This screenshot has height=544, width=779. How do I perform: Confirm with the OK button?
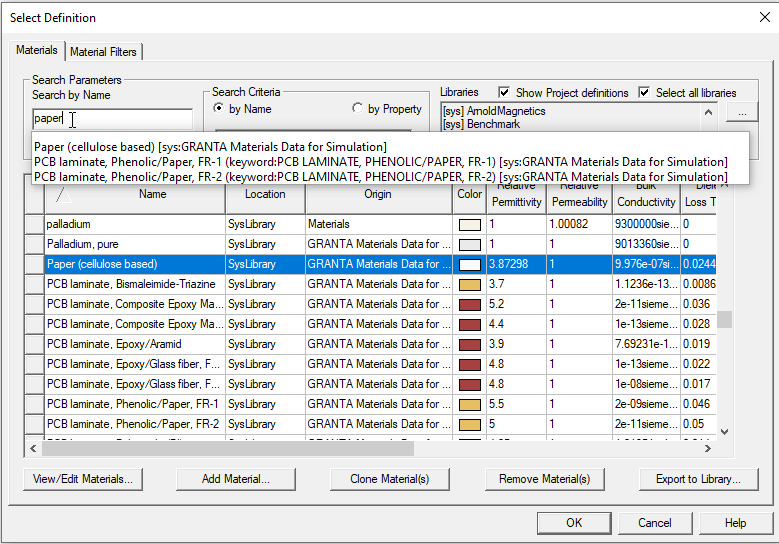click(574, 523)
